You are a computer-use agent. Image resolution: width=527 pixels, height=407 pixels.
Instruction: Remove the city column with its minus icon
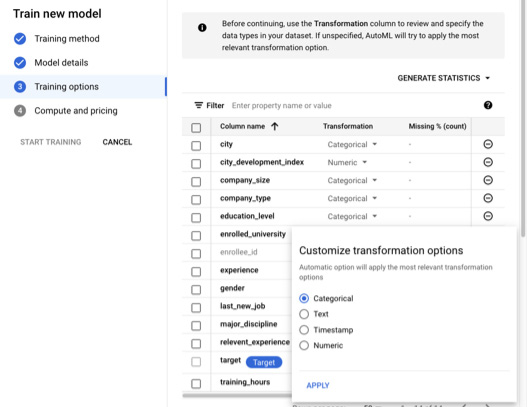pos(488,144)
